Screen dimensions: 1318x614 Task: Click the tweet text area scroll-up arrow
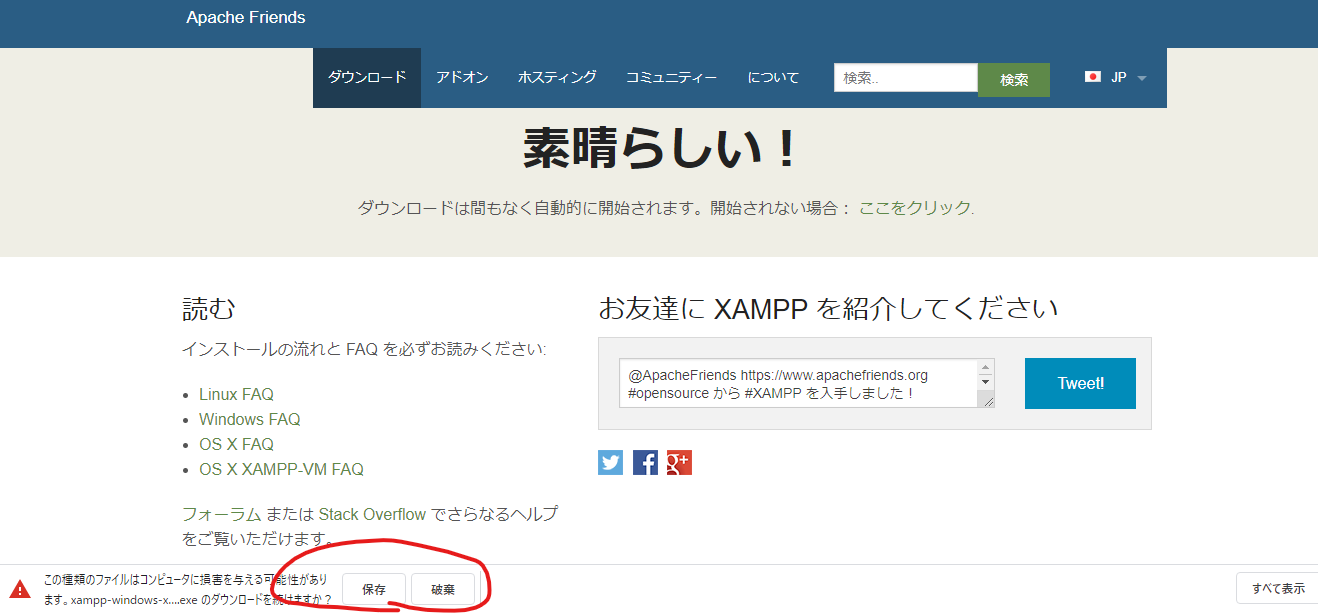tap(986, 366)
